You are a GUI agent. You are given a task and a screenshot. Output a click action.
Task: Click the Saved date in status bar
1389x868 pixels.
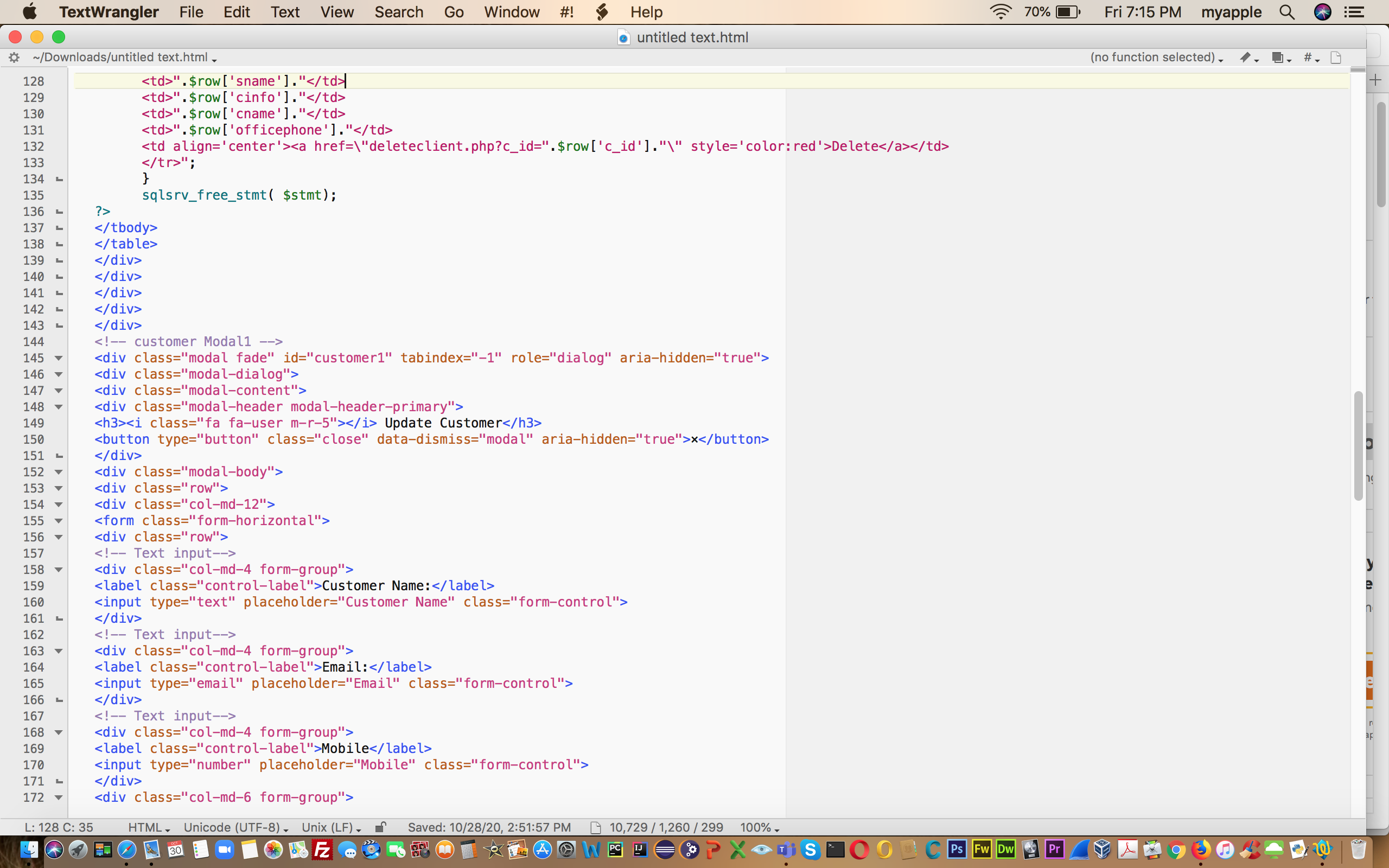(489, 827)
